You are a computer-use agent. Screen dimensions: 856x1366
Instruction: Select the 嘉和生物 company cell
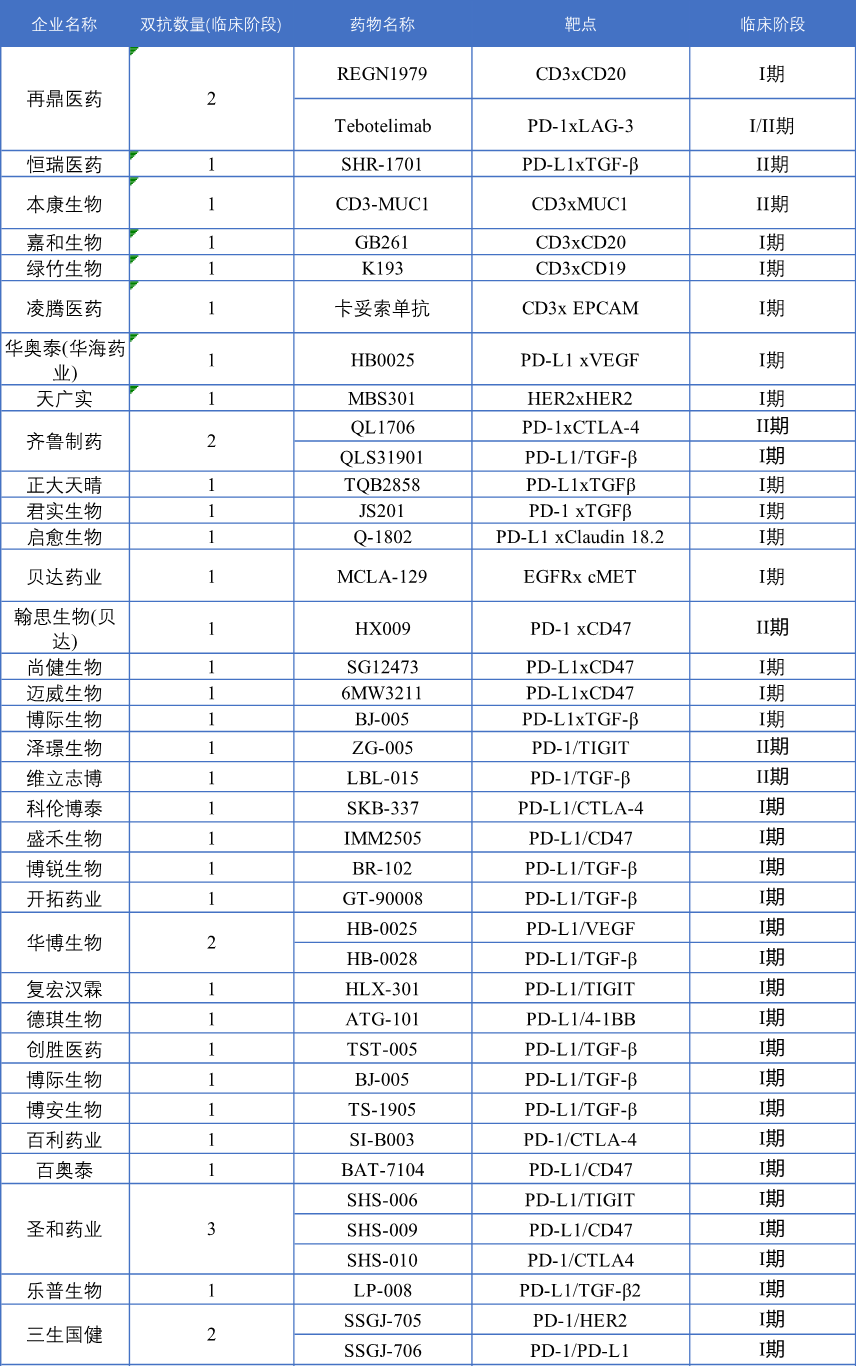click(65, 242)
